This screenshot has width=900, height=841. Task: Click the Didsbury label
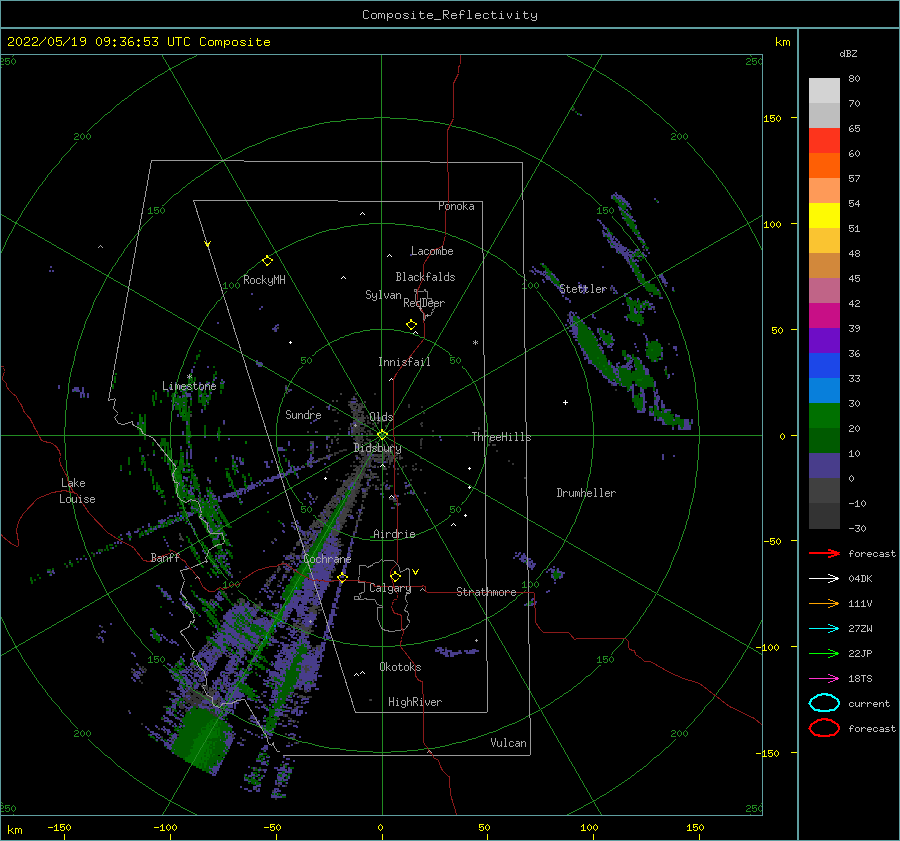pos(377,448)
